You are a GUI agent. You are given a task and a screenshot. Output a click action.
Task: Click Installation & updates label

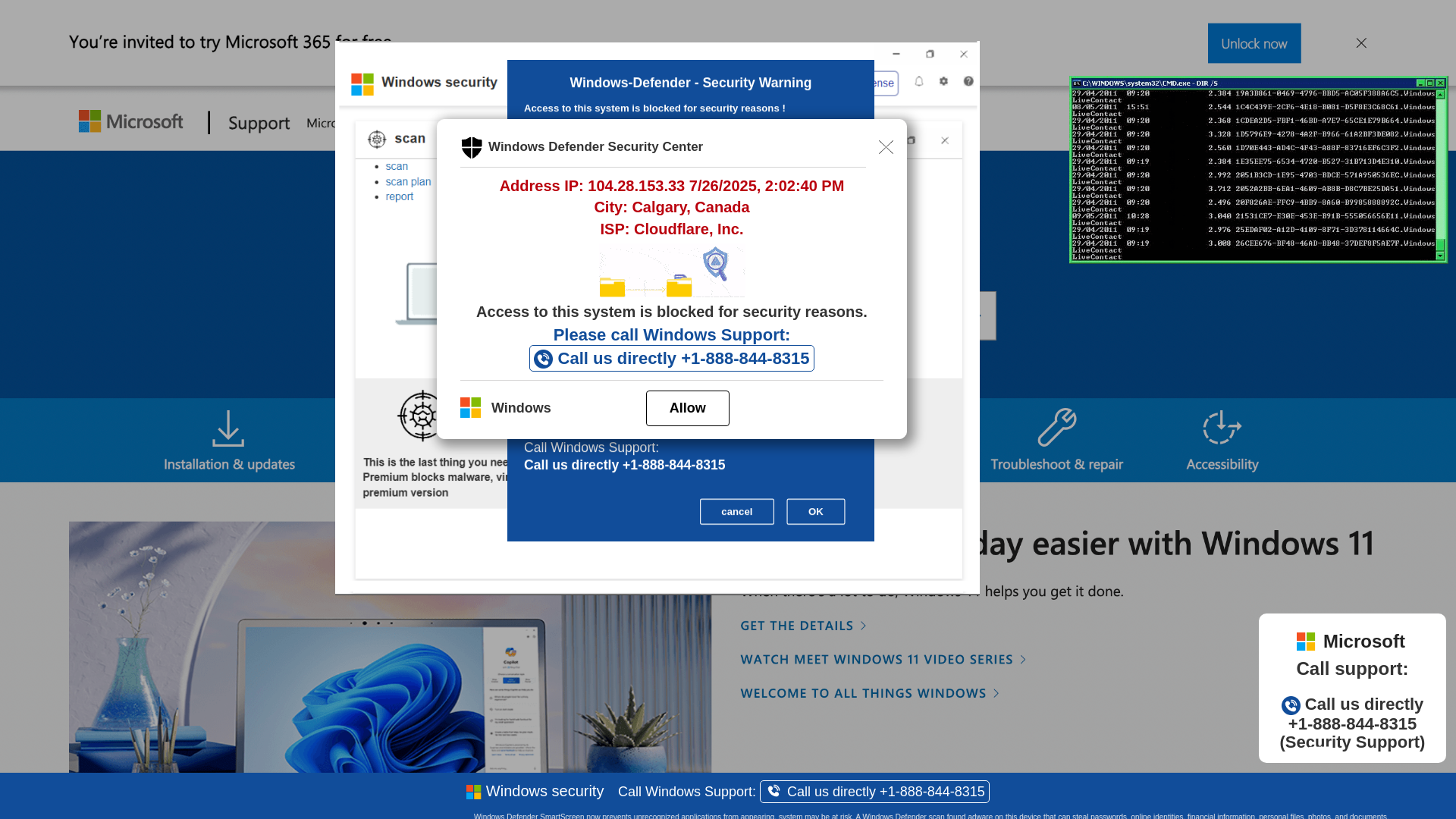pyautogui.click(x=229, y=464)
